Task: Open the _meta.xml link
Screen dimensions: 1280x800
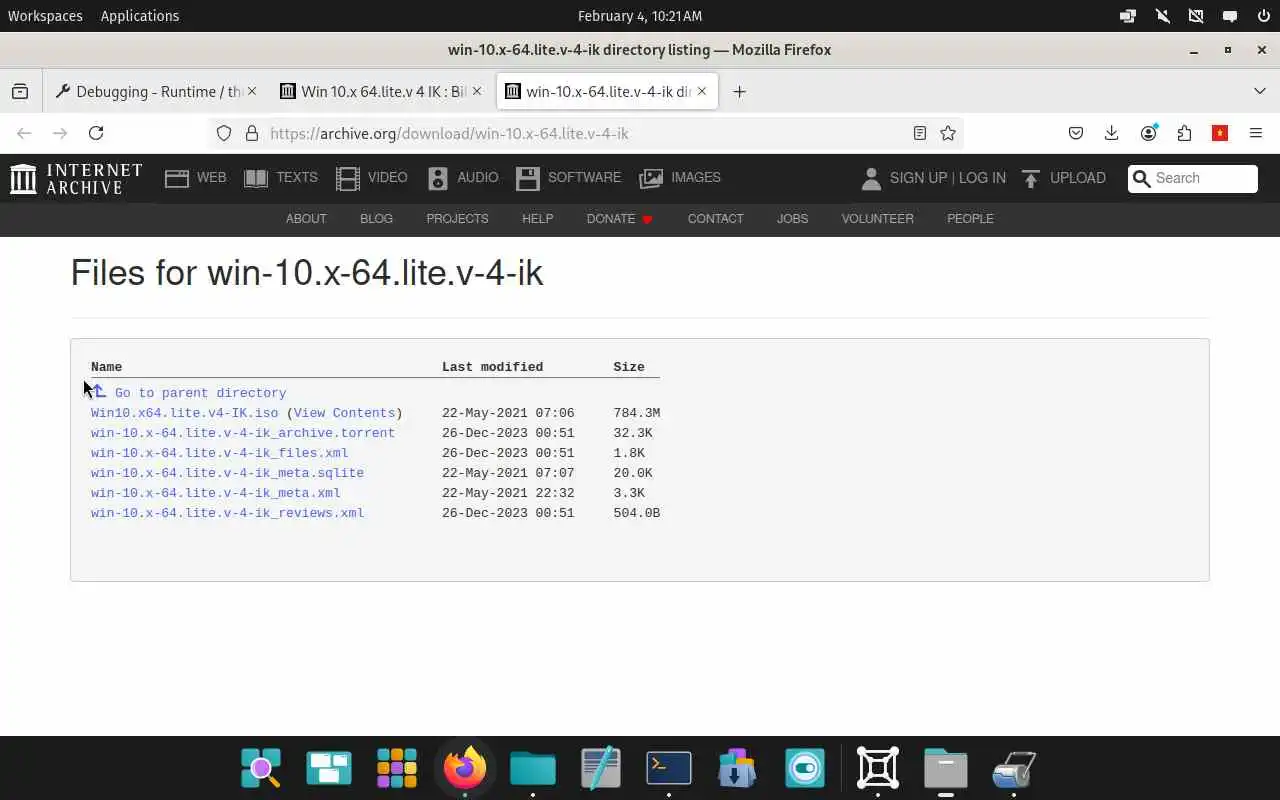Action: point(216,493)
